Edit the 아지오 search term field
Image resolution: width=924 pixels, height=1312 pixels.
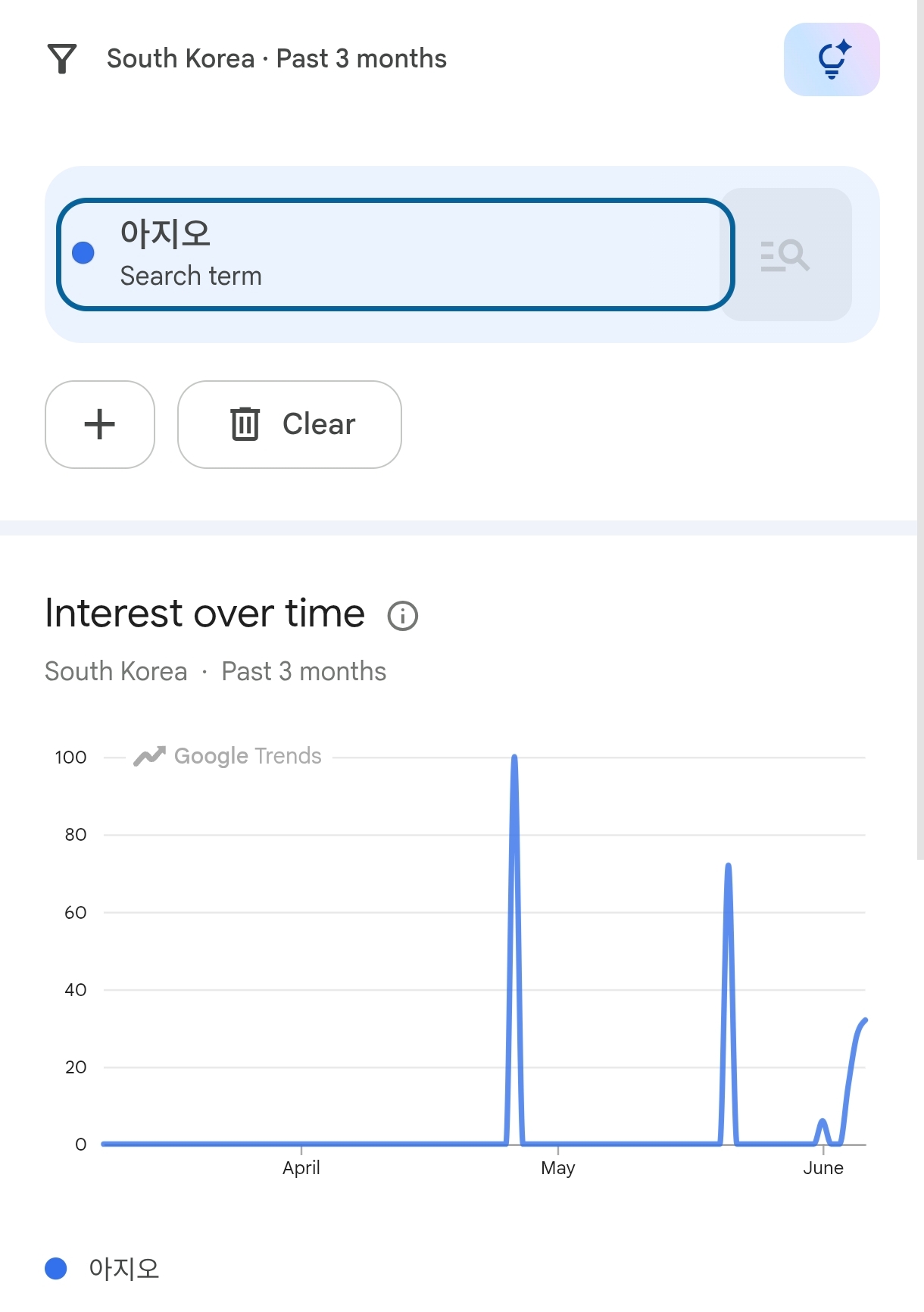395,255
